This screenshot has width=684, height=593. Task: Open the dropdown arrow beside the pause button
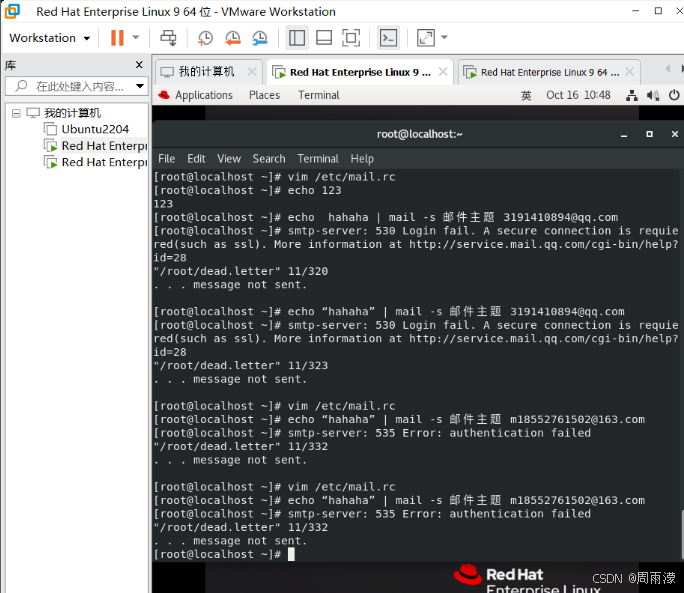click(136, 38)
